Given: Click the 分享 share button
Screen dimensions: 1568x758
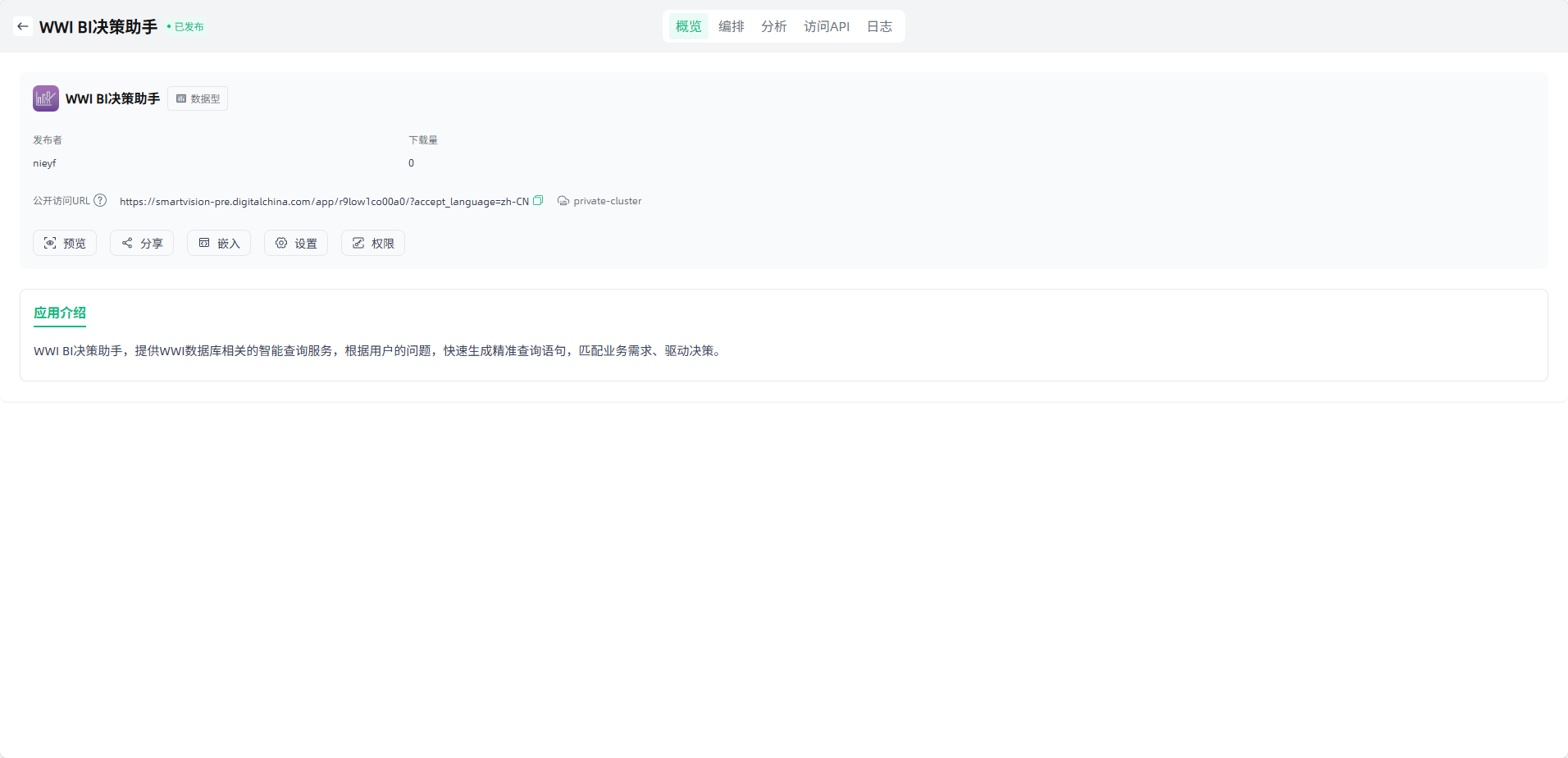Looking at the screenshot, I should [142, 243].
